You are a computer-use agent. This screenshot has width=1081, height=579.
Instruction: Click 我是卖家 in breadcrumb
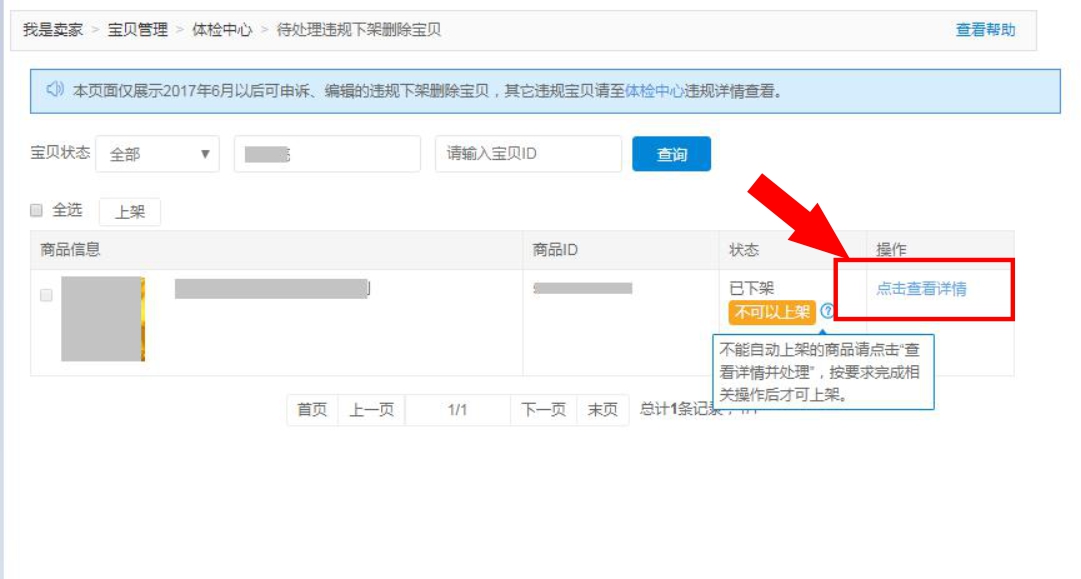click(x=53, y=30)
